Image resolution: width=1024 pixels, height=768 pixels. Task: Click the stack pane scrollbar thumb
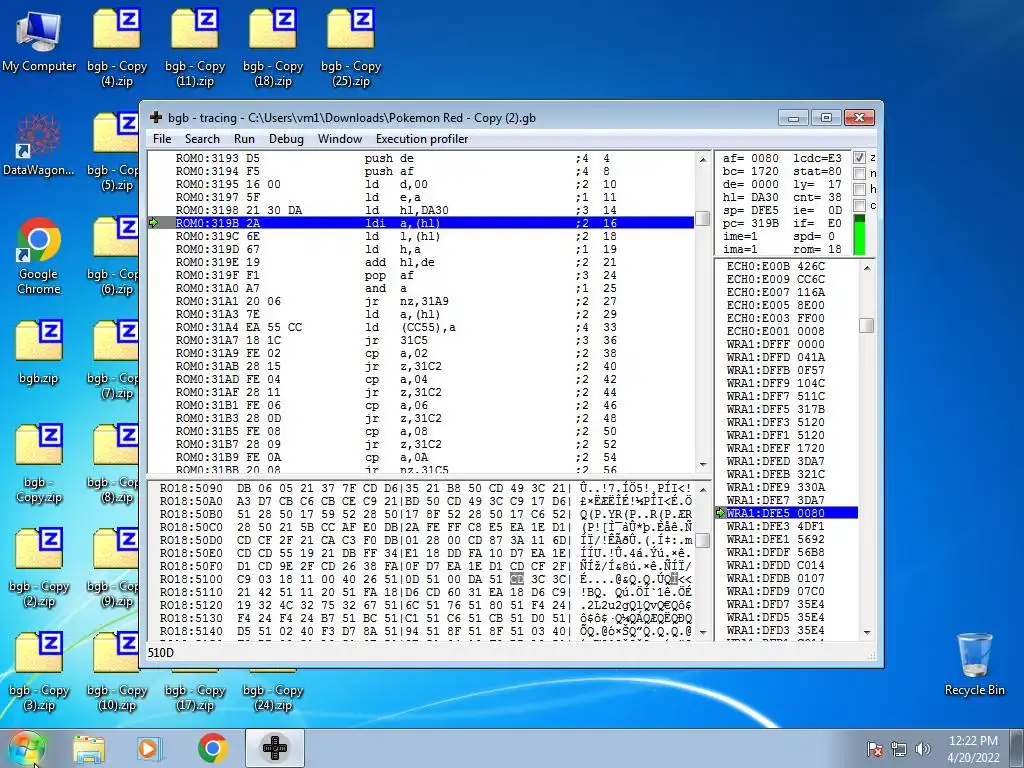[867, 325]
